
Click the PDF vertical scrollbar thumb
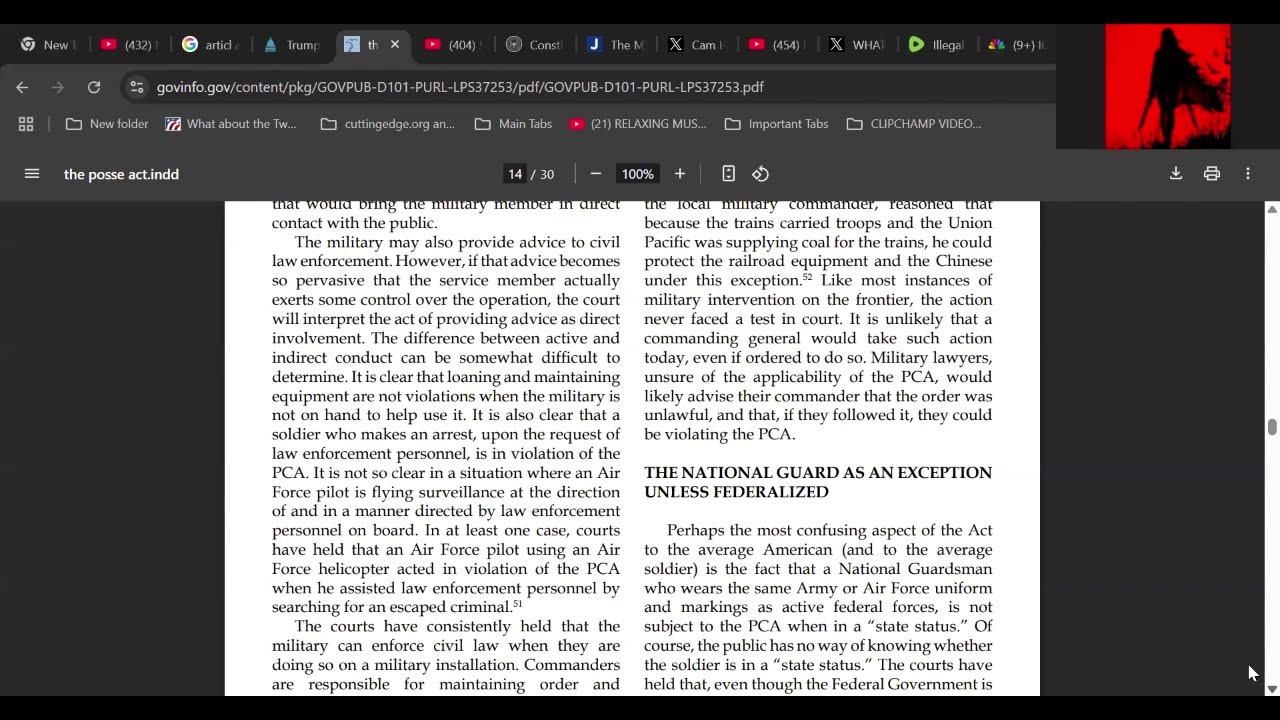pyautogui.click(x=1272, y=427)
